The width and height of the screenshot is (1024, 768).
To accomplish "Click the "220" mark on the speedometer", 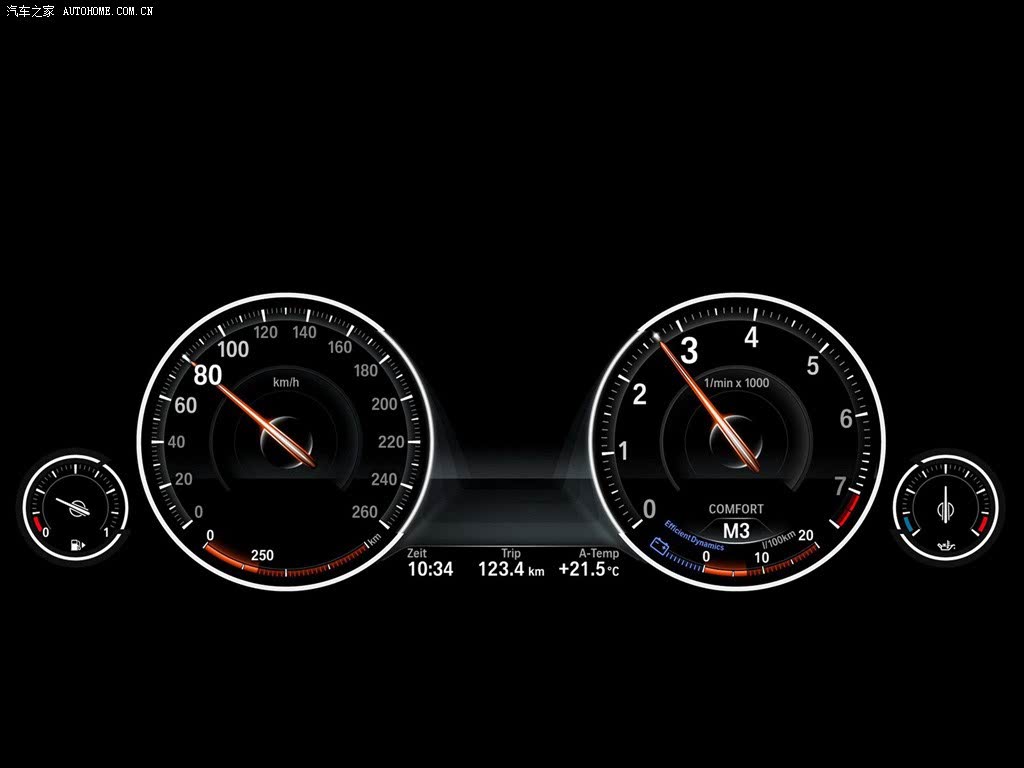I will 391,442.
